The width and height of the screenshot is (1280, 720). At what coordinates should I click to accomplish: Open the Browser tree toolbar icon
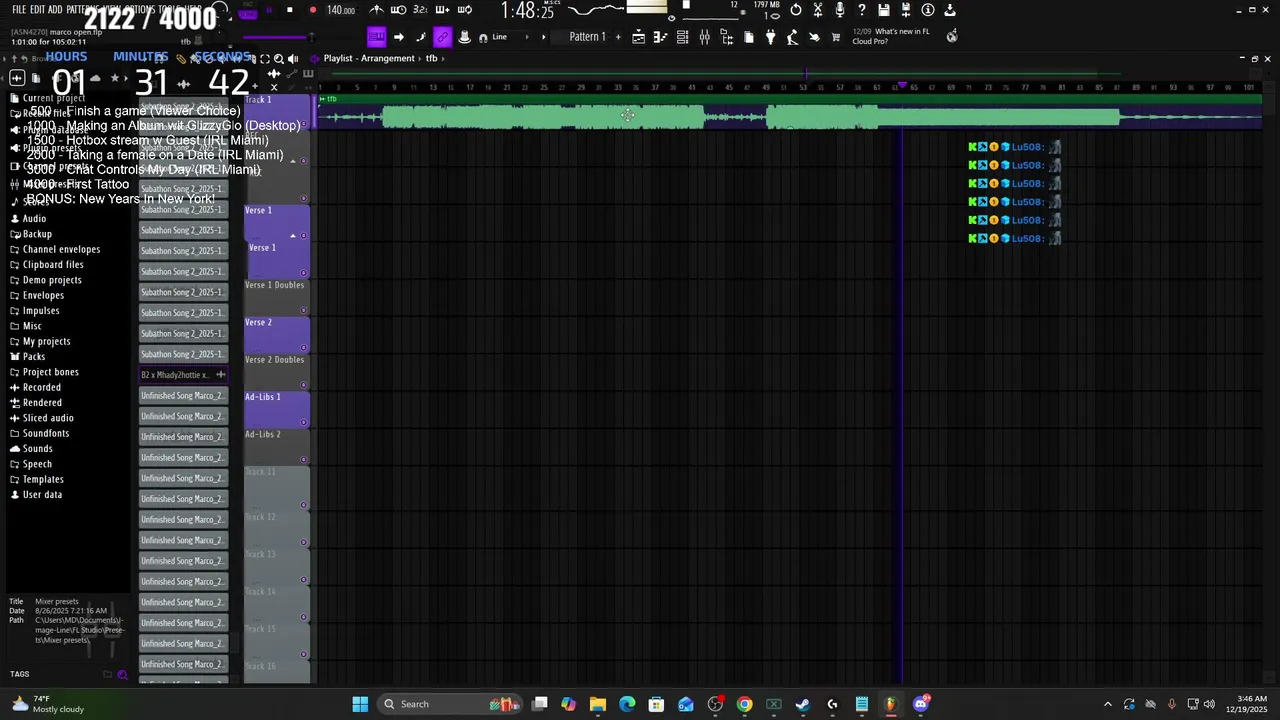pos(726,37)
